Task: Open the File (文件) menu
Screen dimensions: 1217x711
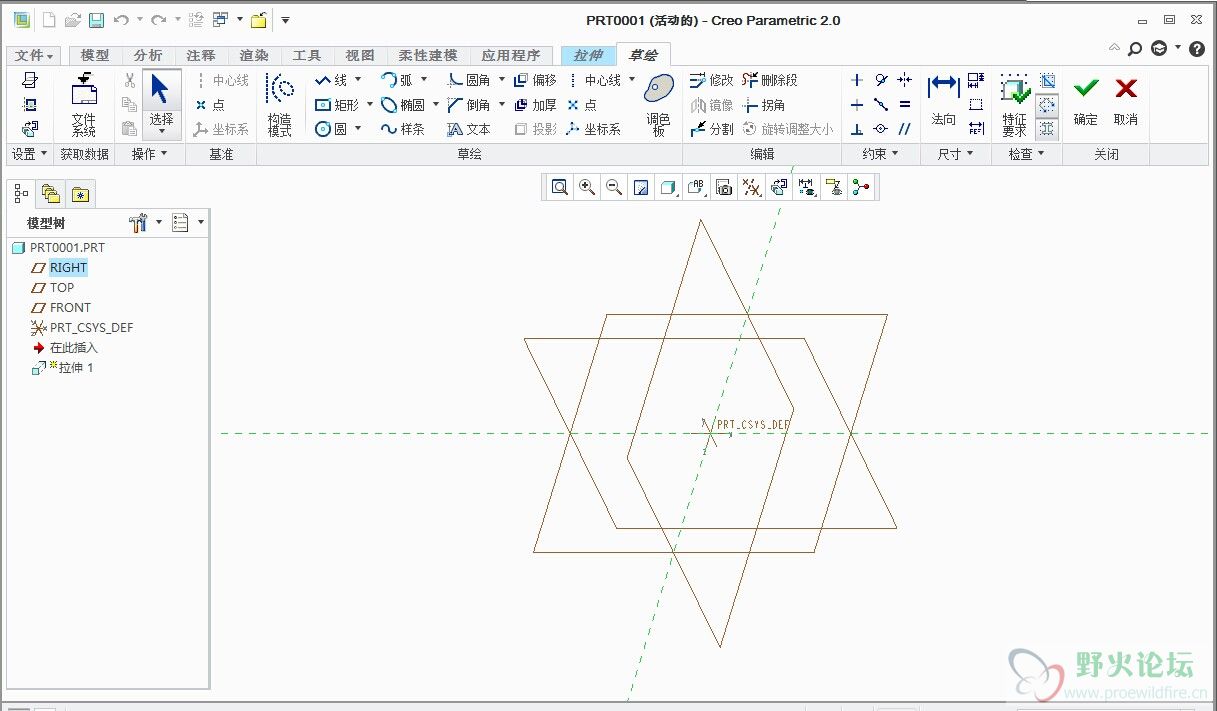Action: [35, 56]
